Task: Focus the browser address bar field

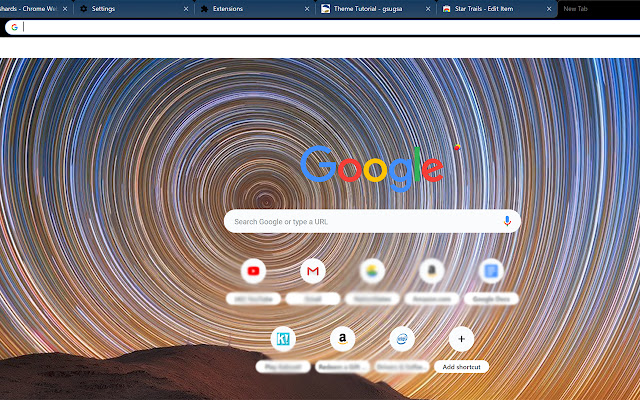Action: click(322, 27)
